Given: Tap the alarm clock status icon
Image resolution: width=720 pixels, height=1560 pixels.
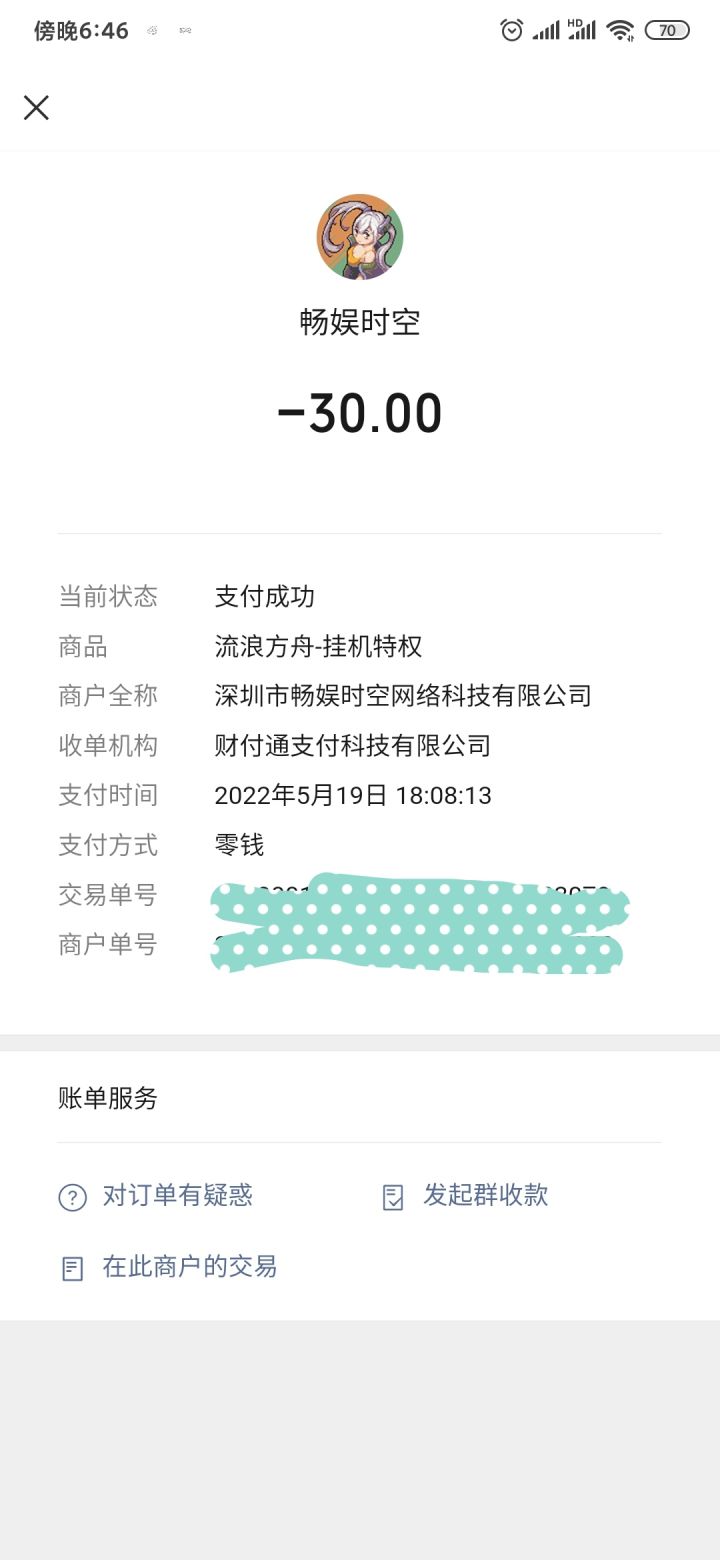Looking at the screenshot, I should 511,30.
